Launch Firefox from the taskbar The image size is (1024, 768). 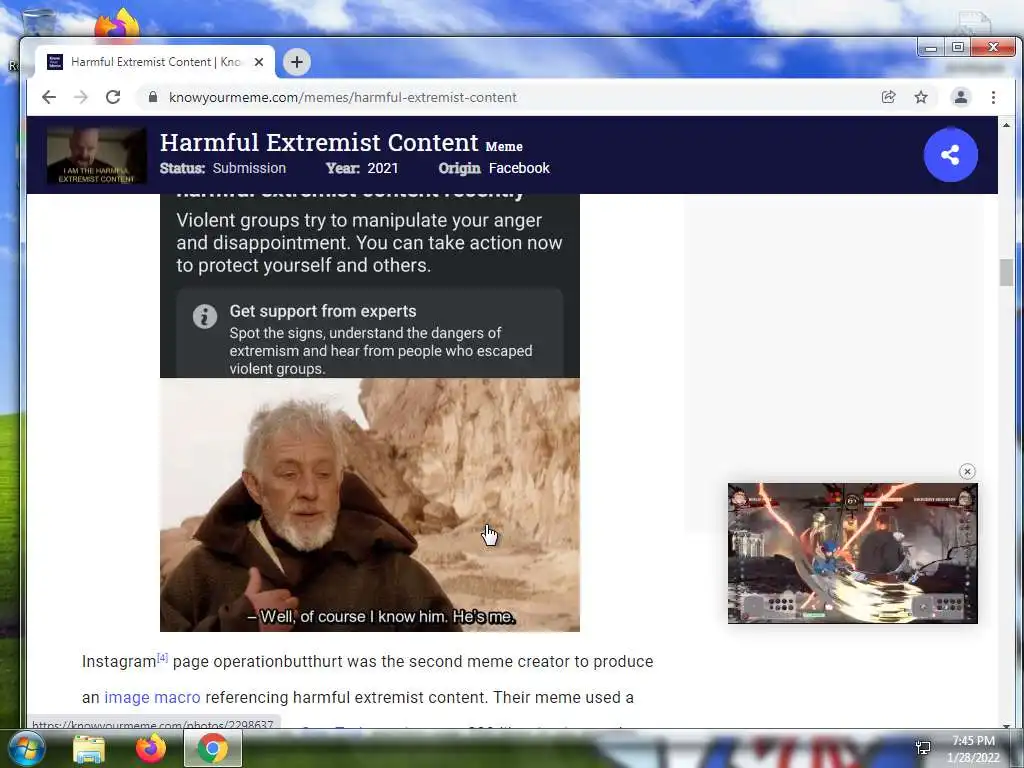[151, 748]
